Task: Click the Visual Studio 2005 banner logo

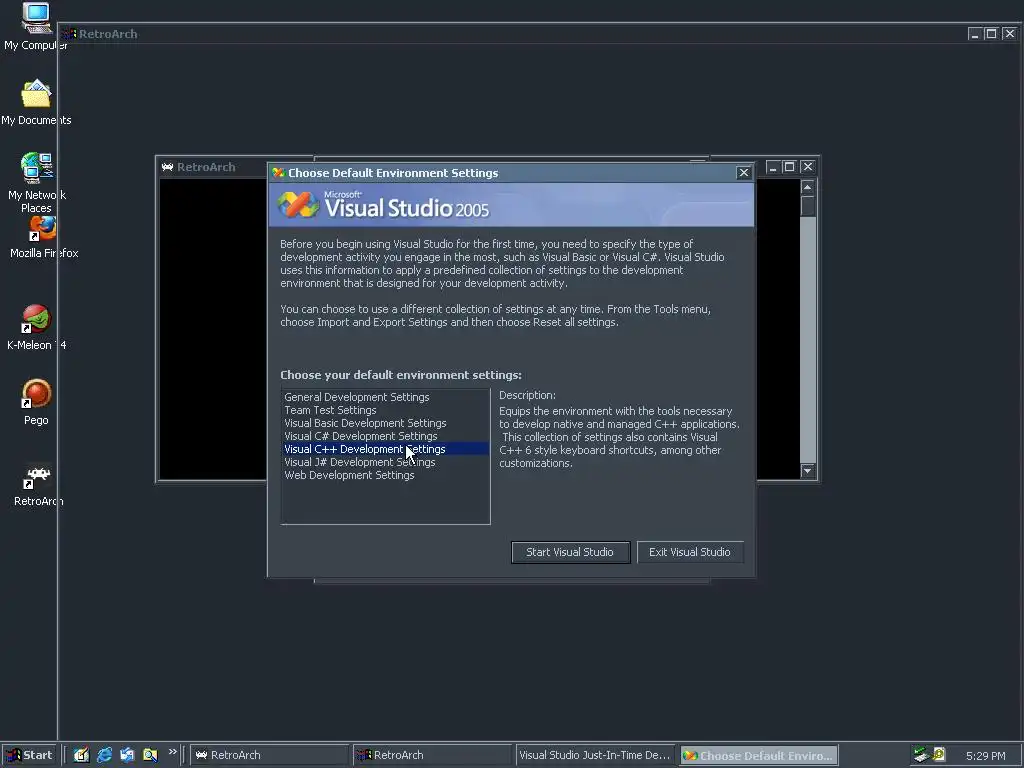Action: 383,205
